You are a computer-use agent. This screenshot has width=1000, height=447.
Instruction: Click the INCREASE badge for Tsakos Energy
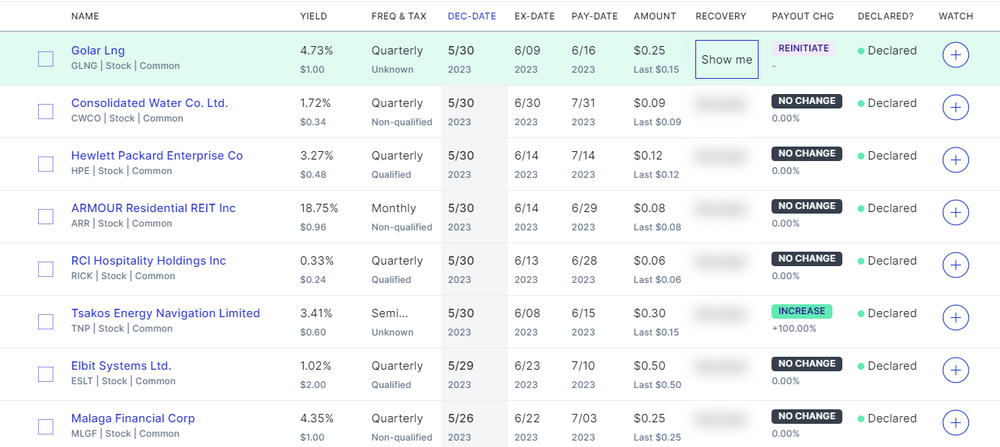[802, 311]
